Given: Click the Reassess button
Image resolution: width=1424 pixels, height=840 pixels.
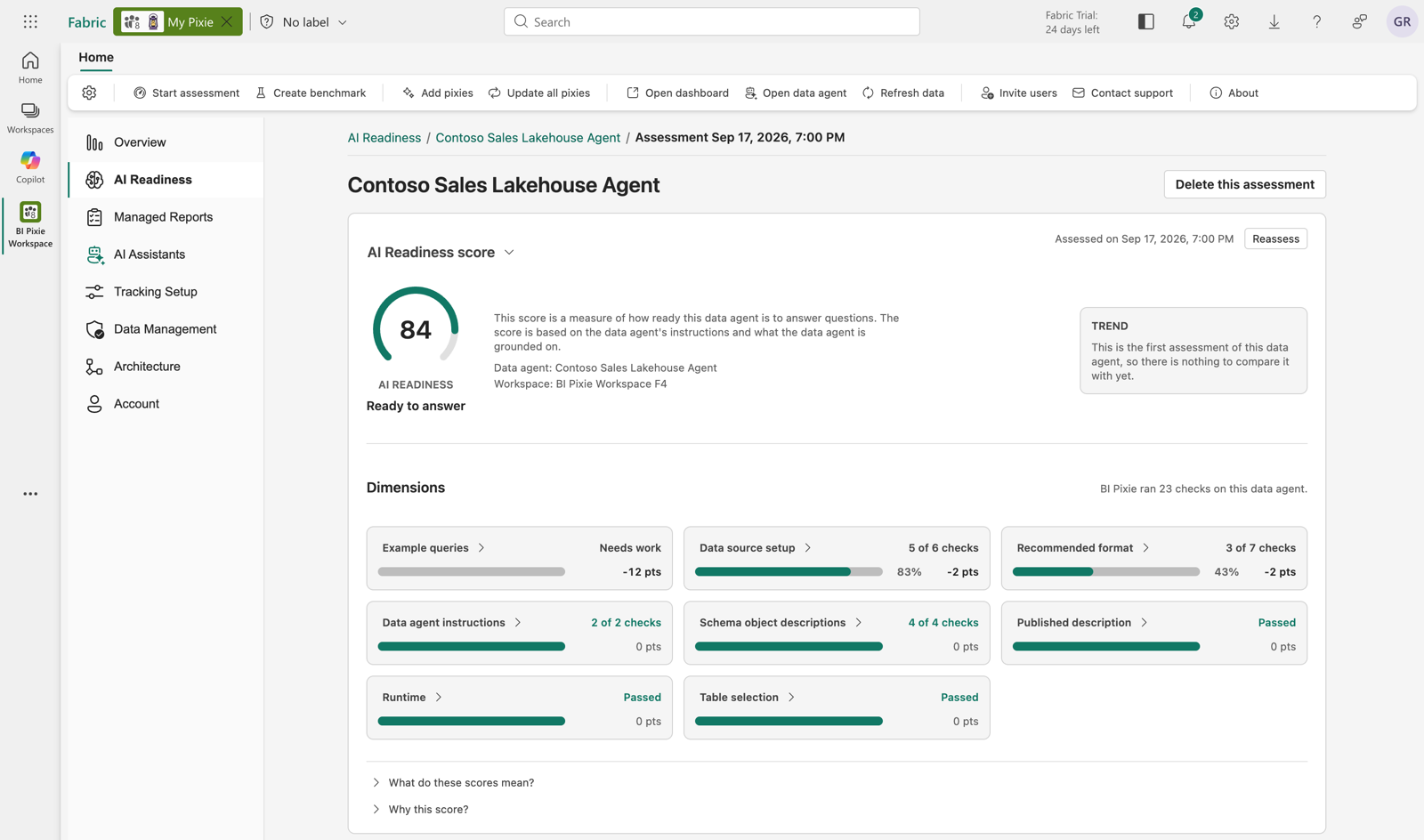Looking at the screenshot, I should click(1275, 238).
